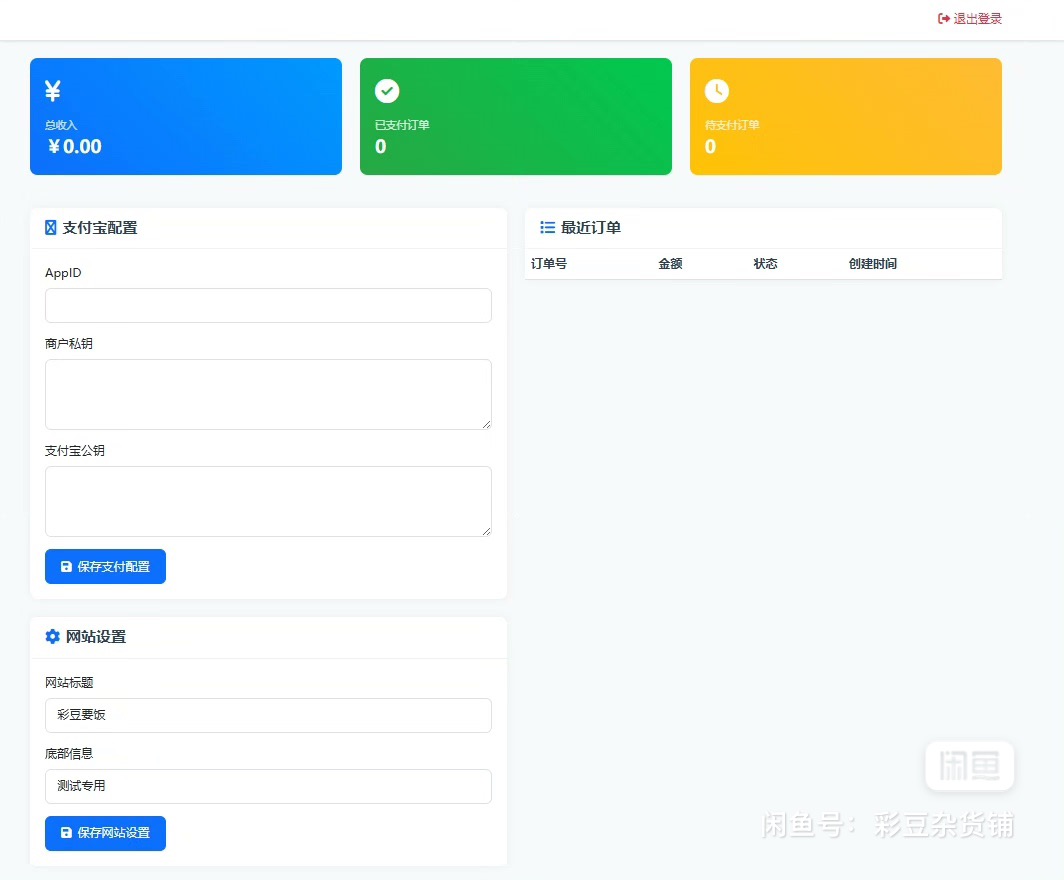This screenshot has height=880, width=1064.
Task: Click the 创建时间 column header
Action: tap(872, 264)
